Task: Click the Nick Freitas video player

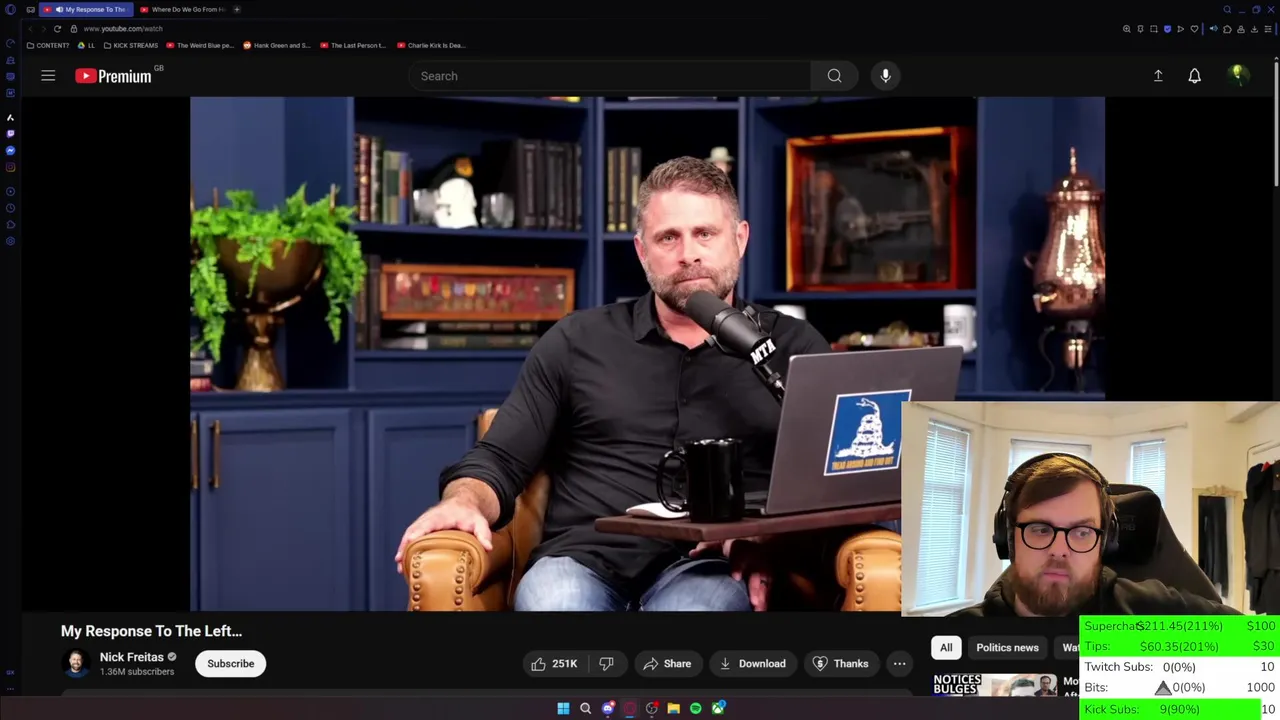Action: [647, 353]
